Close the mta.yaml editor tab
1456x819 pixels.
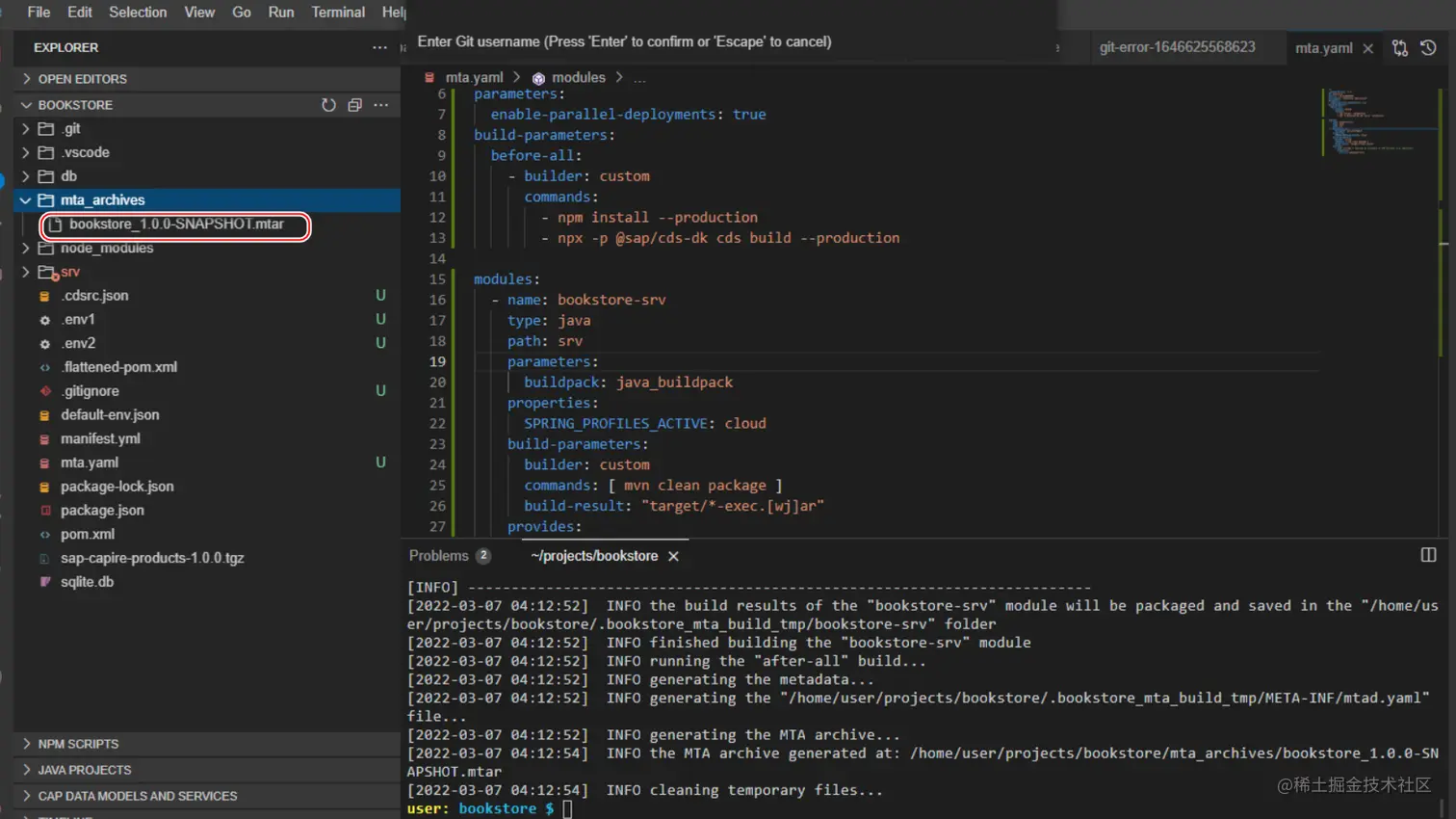click(x=1367, y=48)
